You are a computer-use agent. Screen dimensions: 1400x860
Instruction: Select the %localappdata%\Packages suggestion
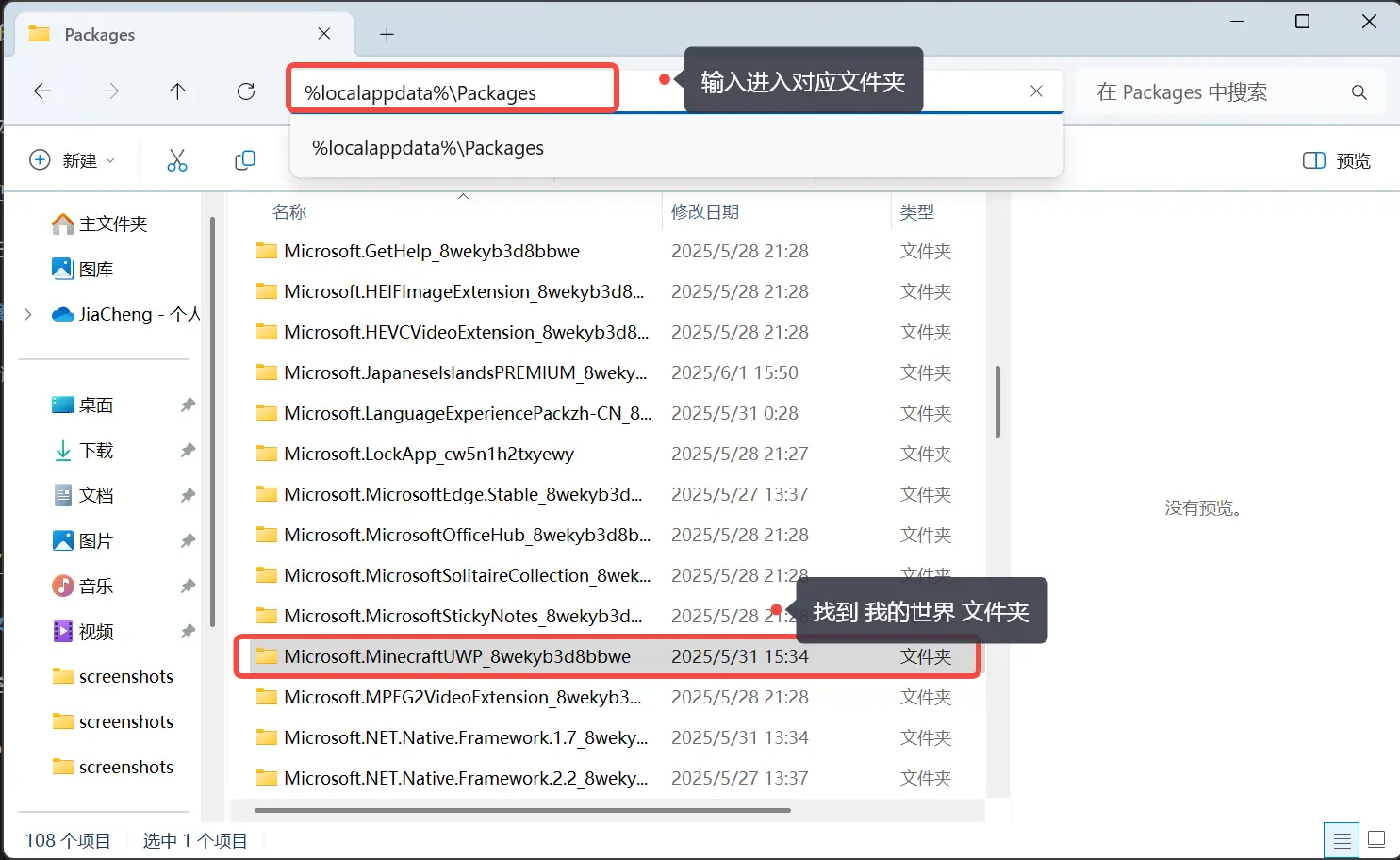[677, 148]
